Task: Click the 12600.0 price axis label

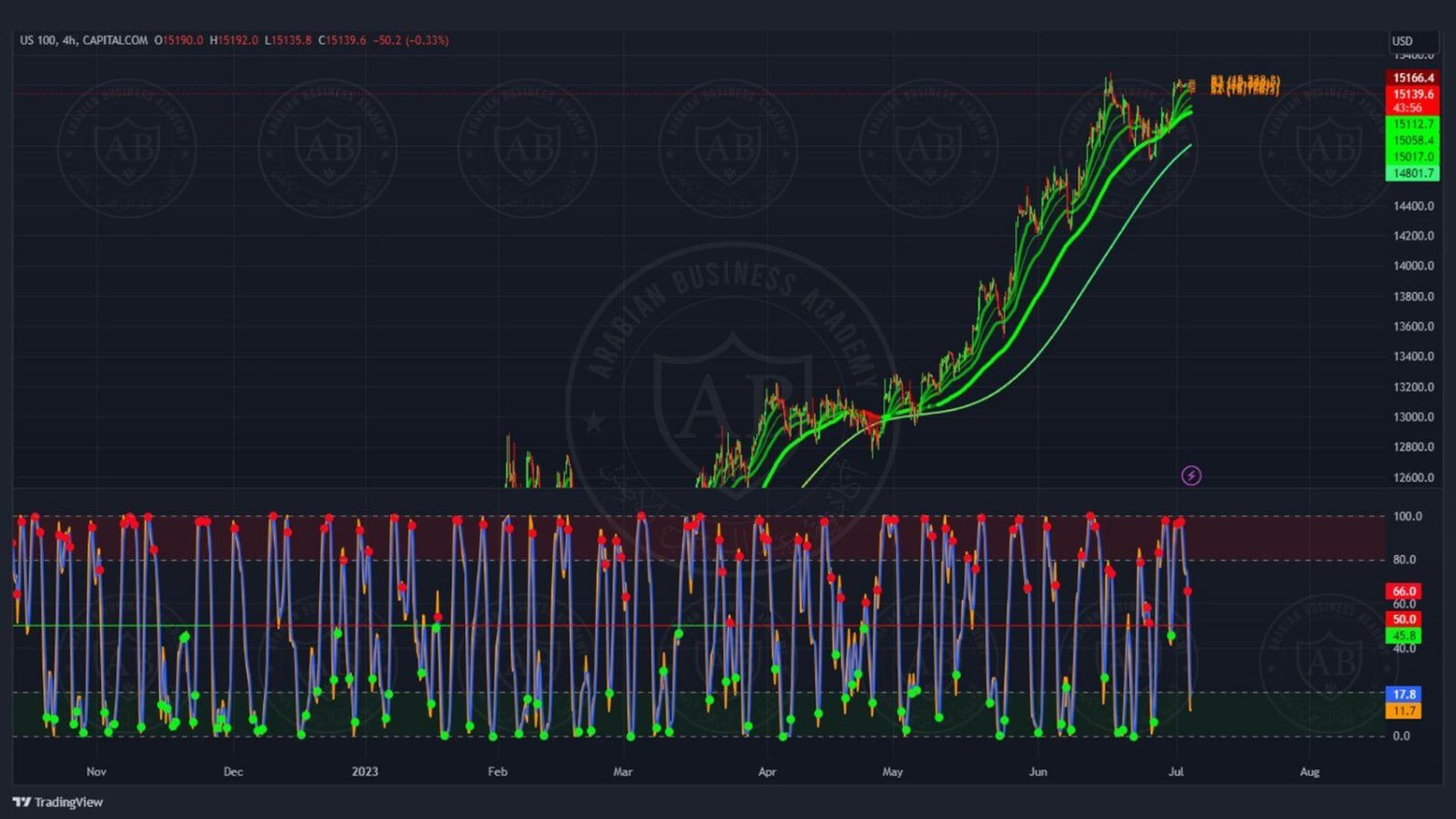Action: pyautogui.click(x=1413, y=477)
